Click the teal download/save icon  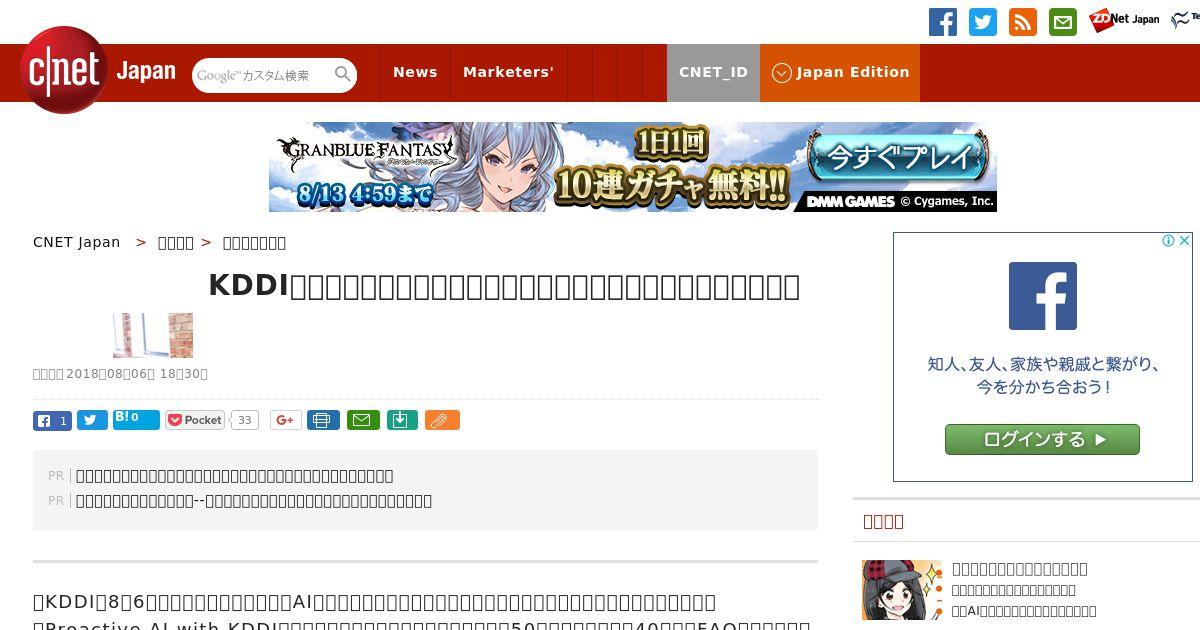click(x=401, y=420)
